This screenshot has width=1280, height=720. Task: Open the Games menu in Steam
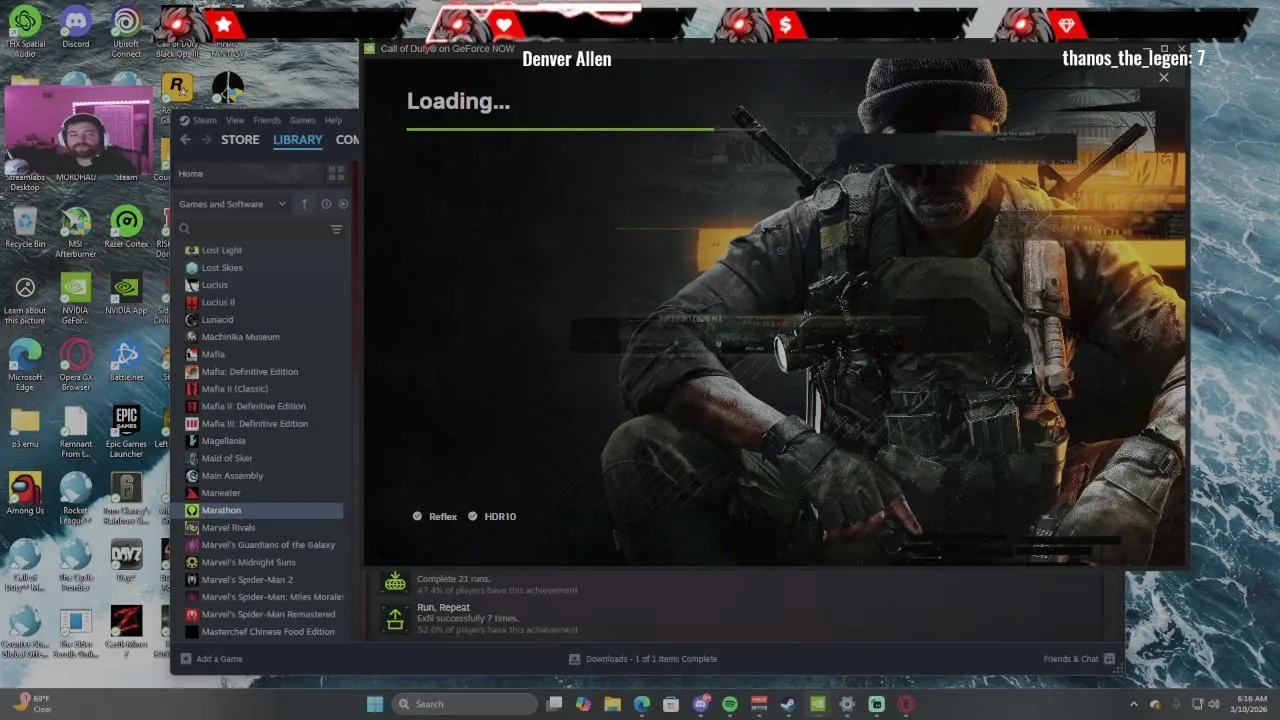point(303,120)
